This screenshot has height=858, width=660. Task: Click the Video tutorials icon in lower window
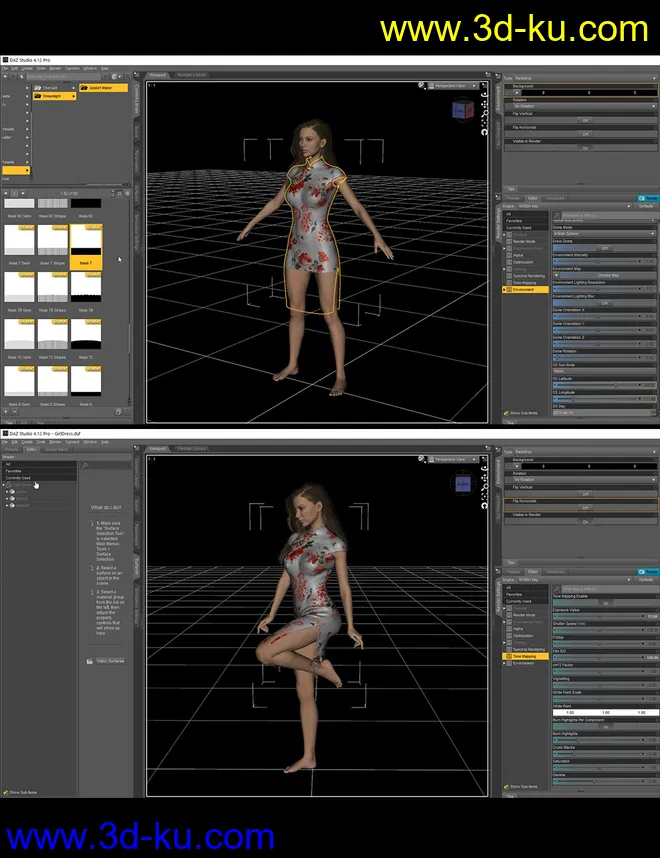click(x=107, y=661)
